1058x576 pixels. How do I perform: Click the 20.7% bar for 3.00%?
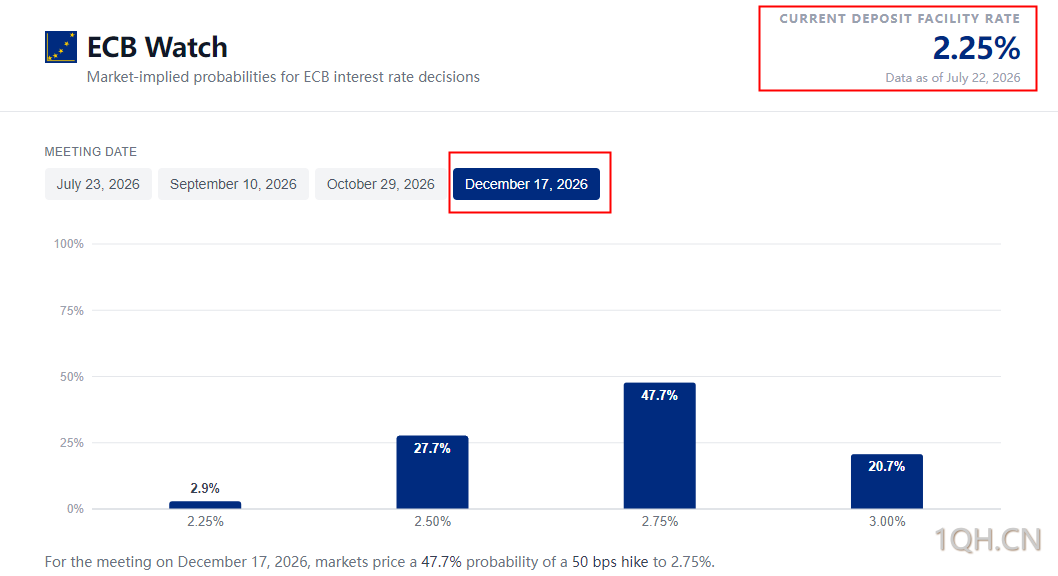point(887,482)
